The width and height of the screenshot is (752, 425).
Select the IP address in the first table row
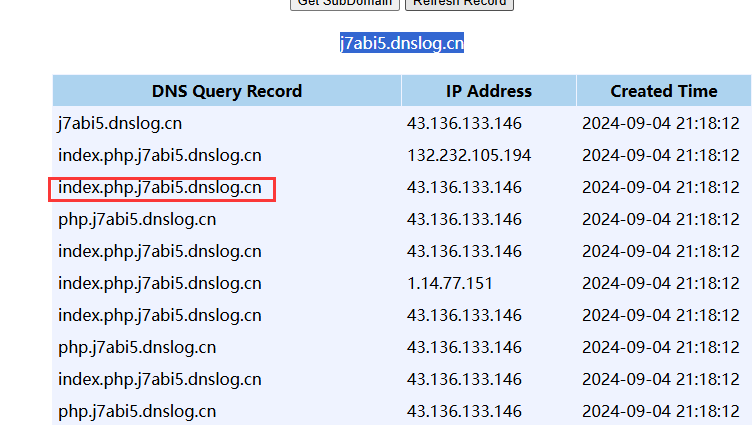point(464,123)
